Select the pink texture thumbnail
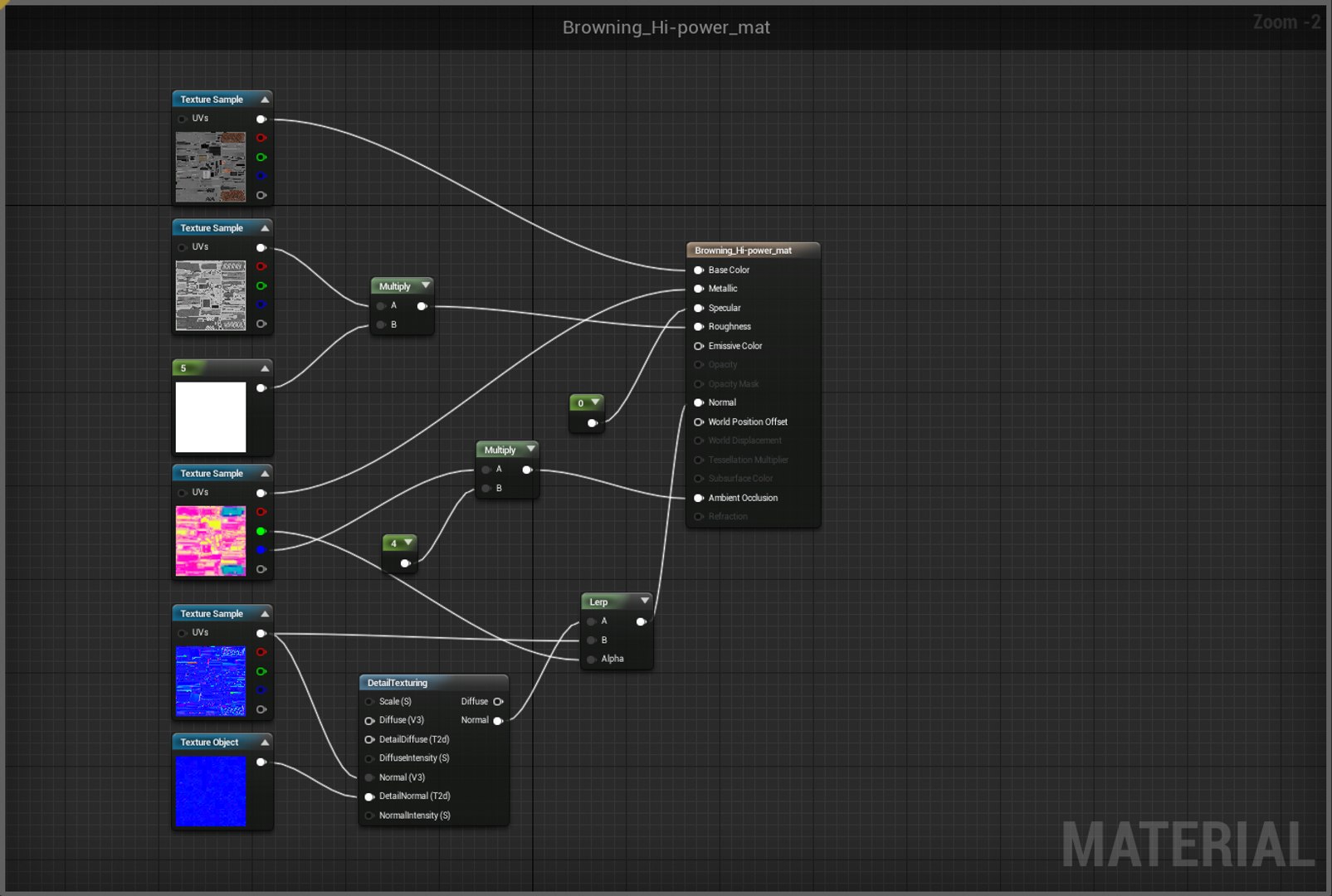Image resolution: width=1332 pixels, height=896 pixels. [x=211, y=541]
